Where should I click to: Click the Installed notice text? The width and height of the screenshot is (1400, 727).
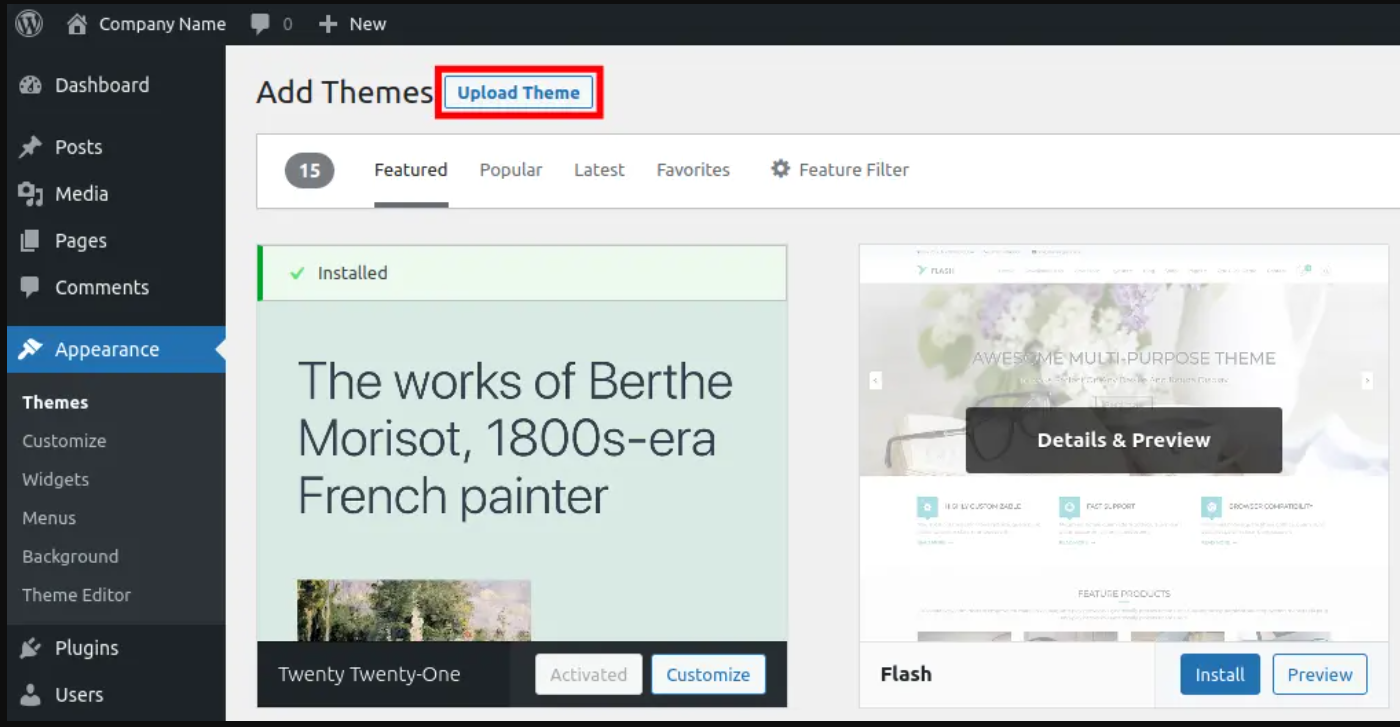click(352, 273)
